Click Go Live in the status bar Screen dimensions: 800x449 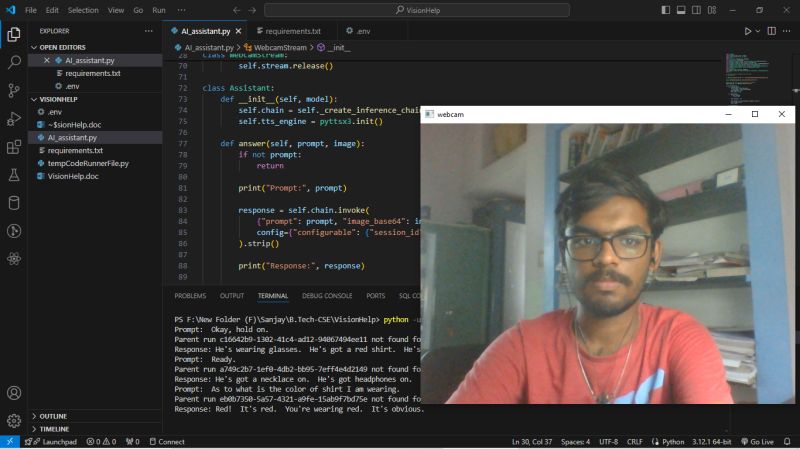(758, 442)
